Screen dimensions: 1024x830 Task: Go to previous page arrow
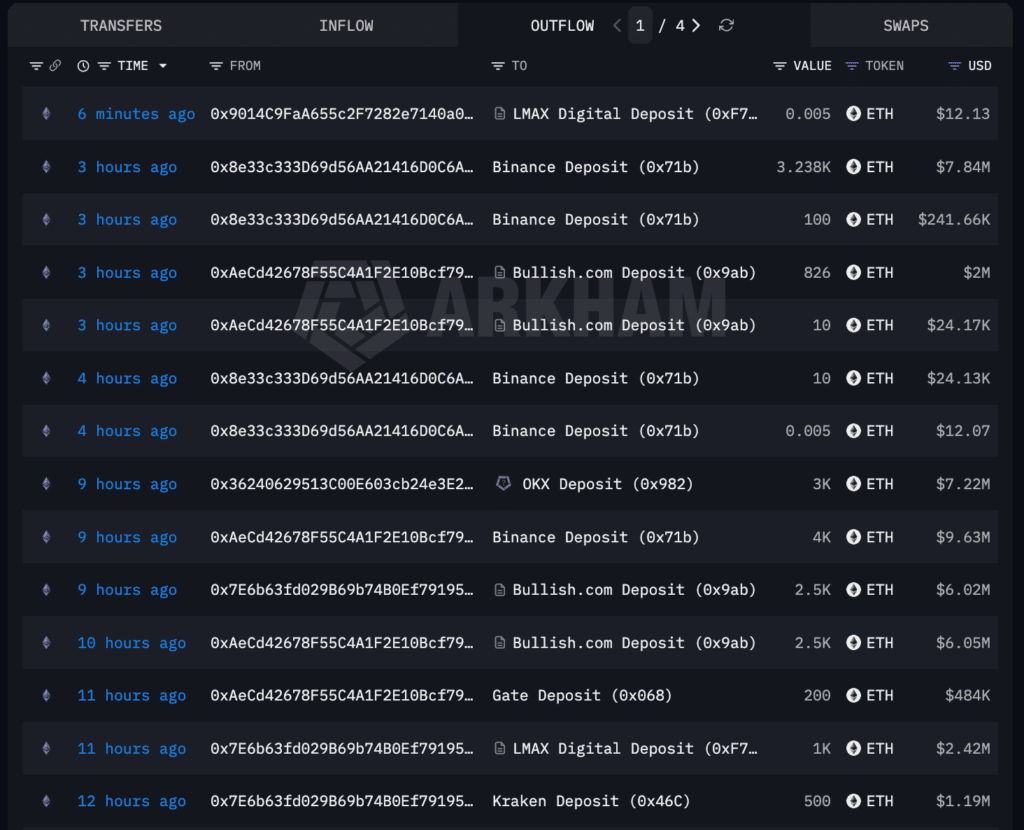coord(617,25)
